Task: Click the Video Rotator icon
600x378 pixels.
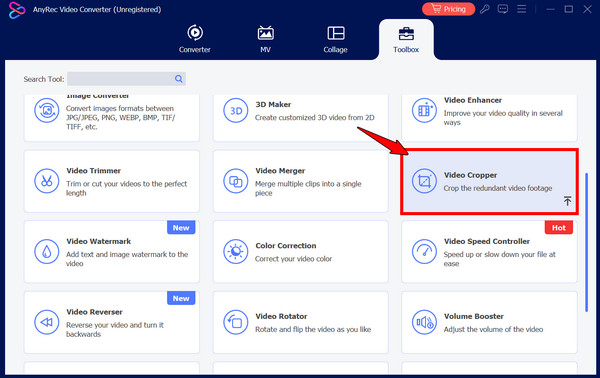Action: tap(236, 322)
